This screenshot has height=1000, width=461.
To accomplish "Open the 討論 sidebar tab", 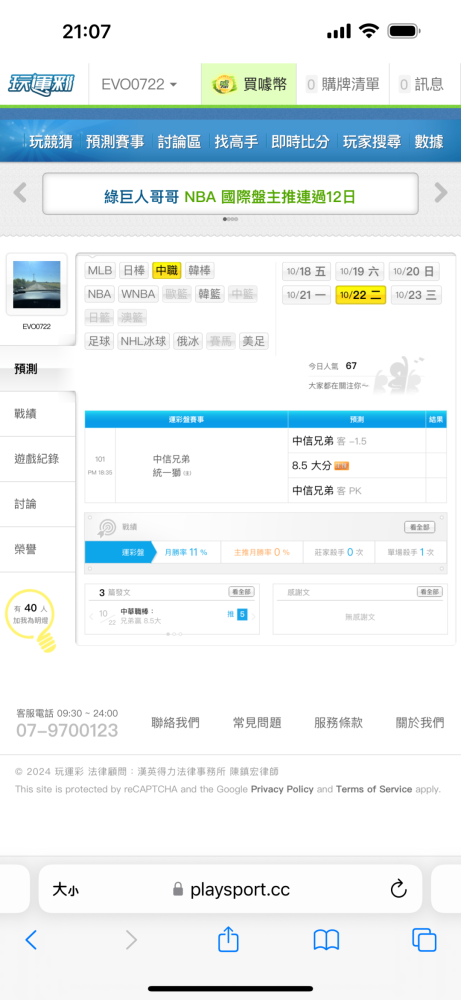I will 37,504.
